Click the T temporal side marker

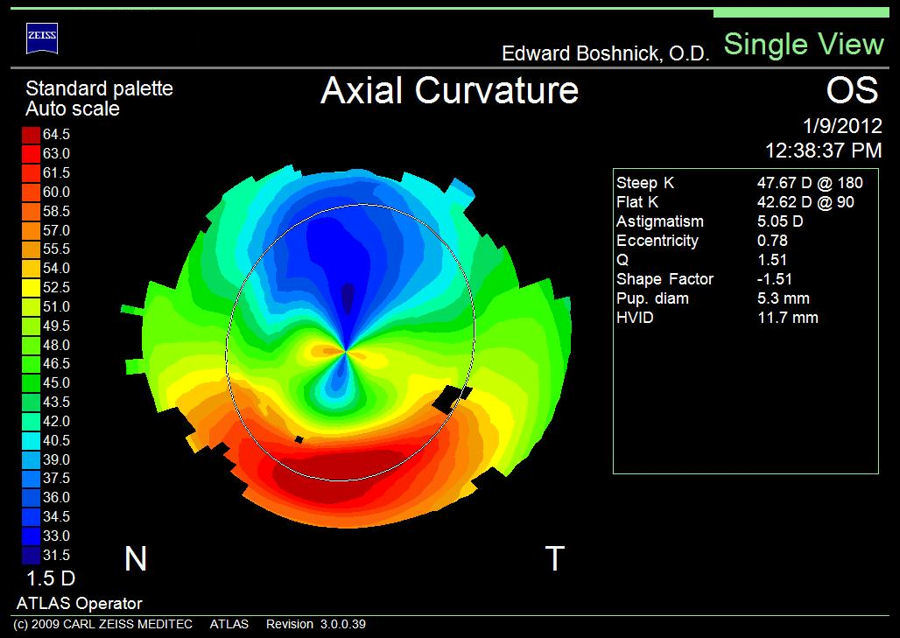[x=554, y=559]
